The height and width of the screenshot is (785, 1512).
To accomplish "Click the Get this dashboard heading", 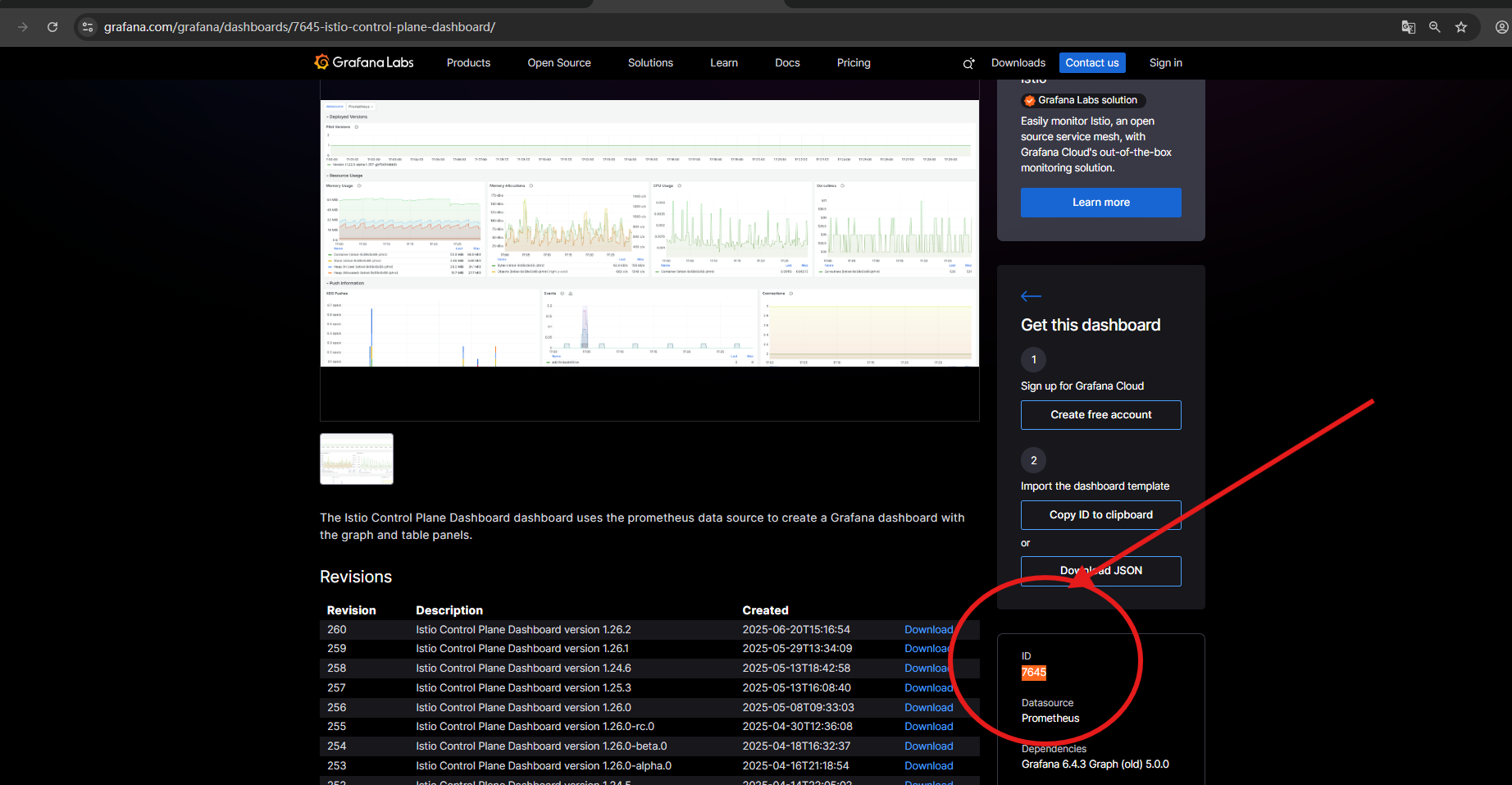I will (x=1091, y=325).
